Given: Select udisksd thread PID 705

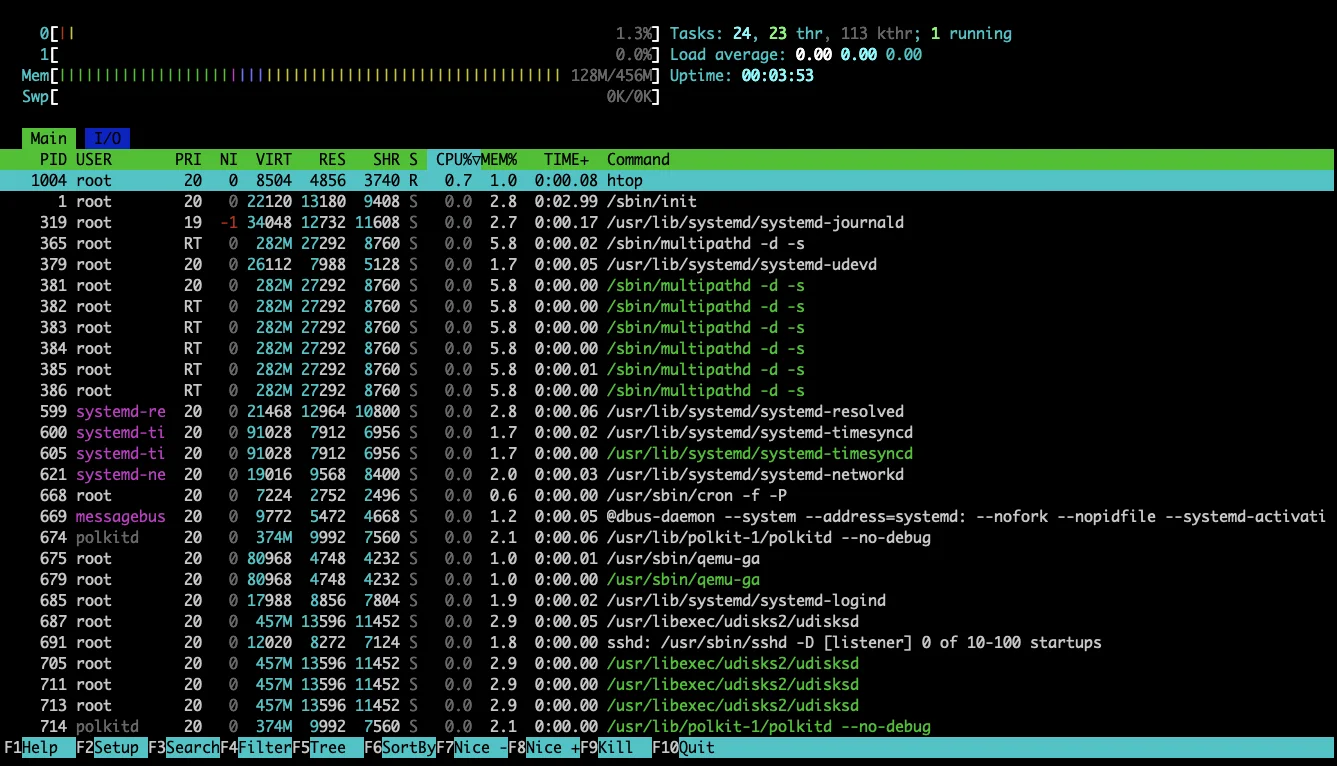Looking at the screenshot, I should coord(668,664).
